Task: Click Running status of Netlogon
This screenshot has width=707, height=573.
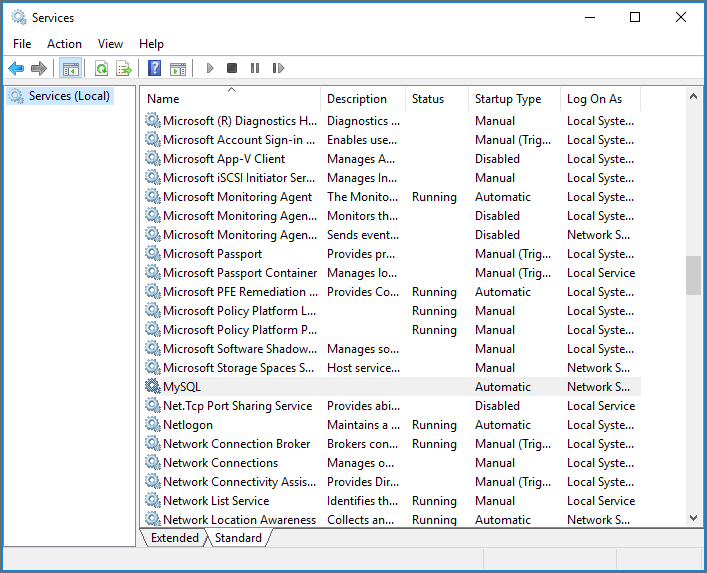Action: click(434, 425)
